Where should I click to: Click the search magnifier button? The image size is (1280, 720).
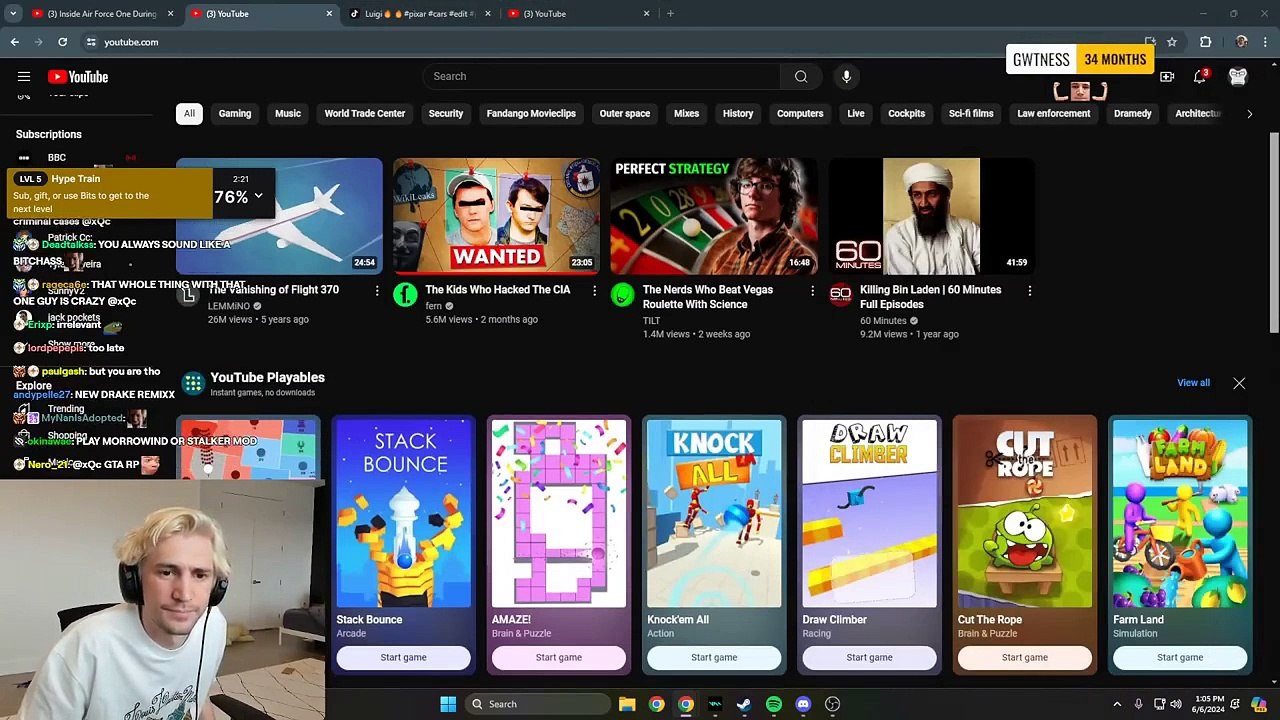[801, 76]
